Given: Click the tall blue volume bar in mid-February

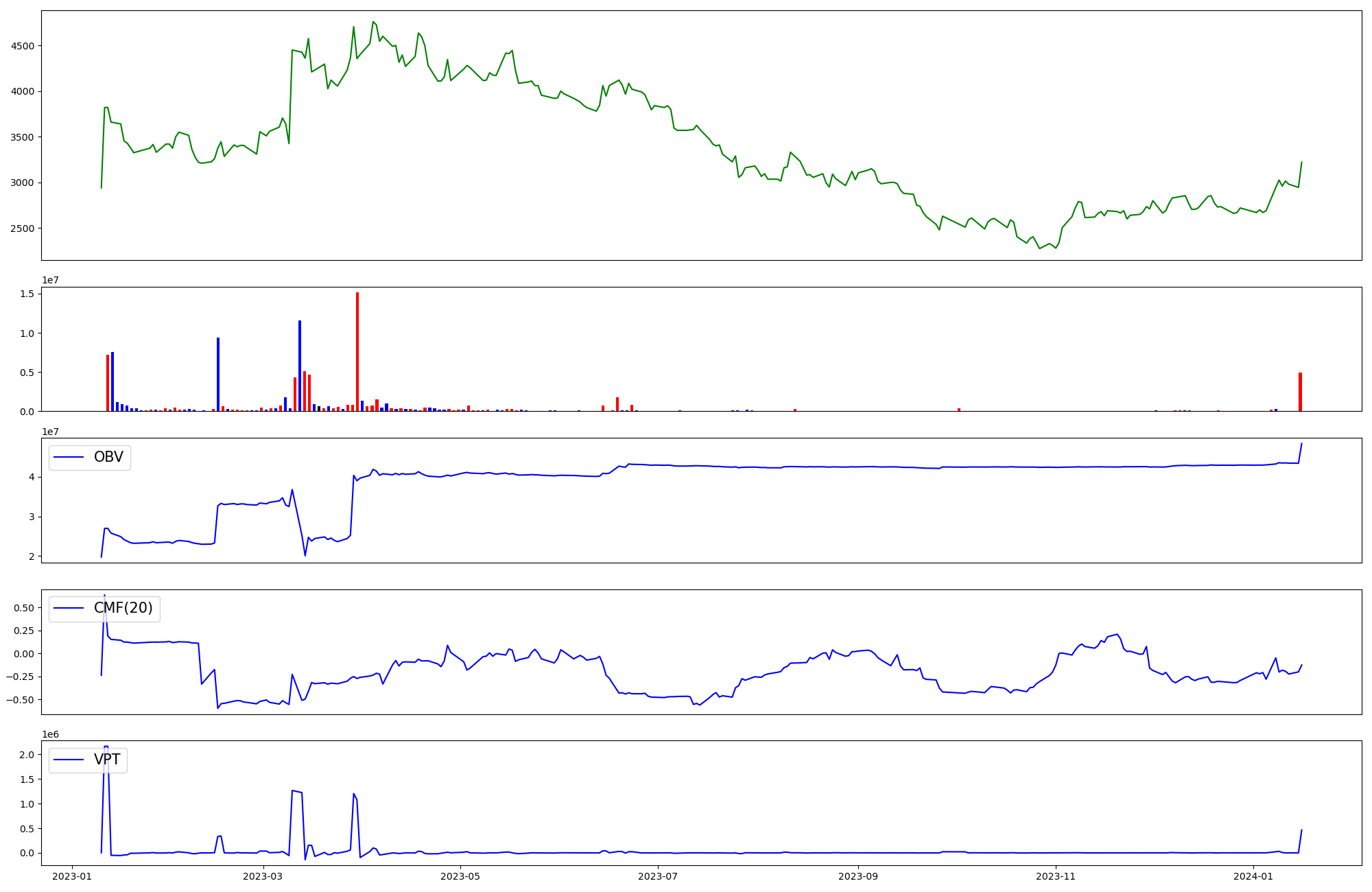Looking at the screenshot, I should tap(218, 374).
